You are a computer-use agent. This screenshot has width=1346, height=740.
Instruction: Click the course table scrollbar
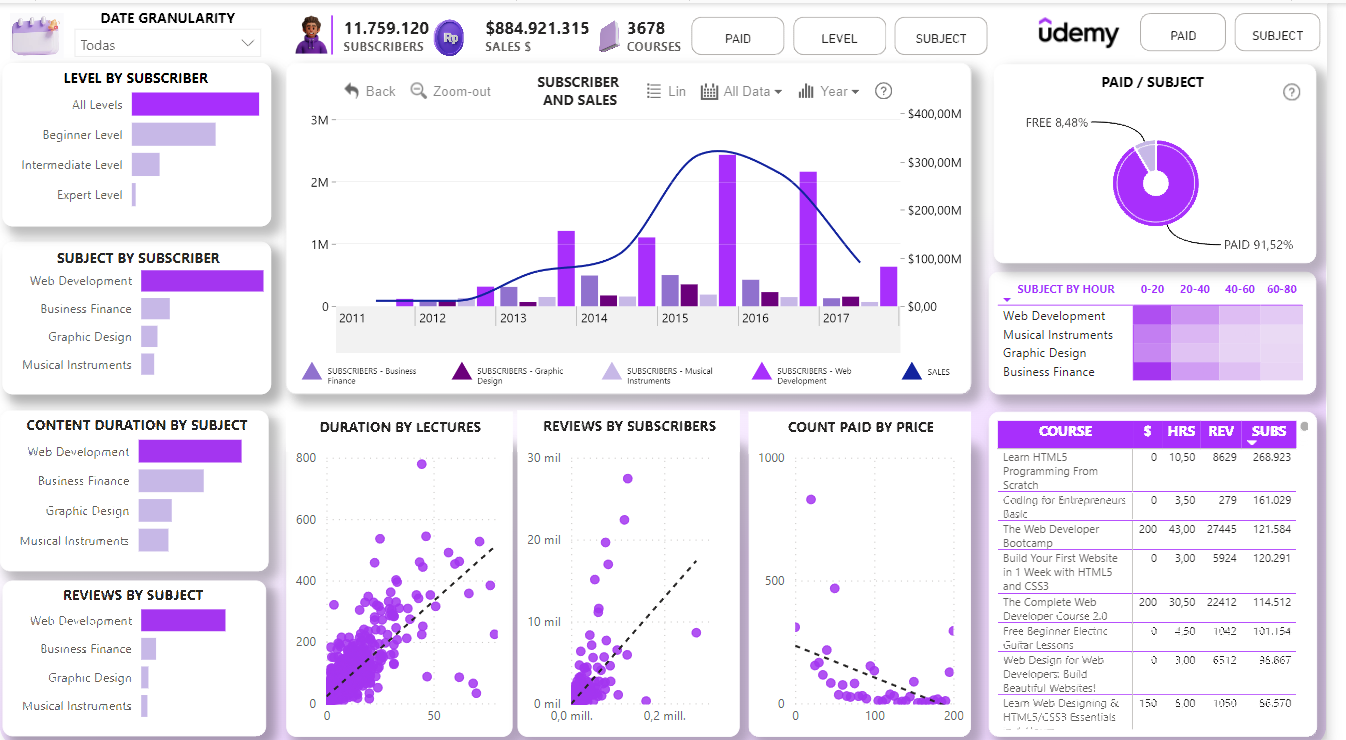pyautogui.click(x=1304, y=427)
